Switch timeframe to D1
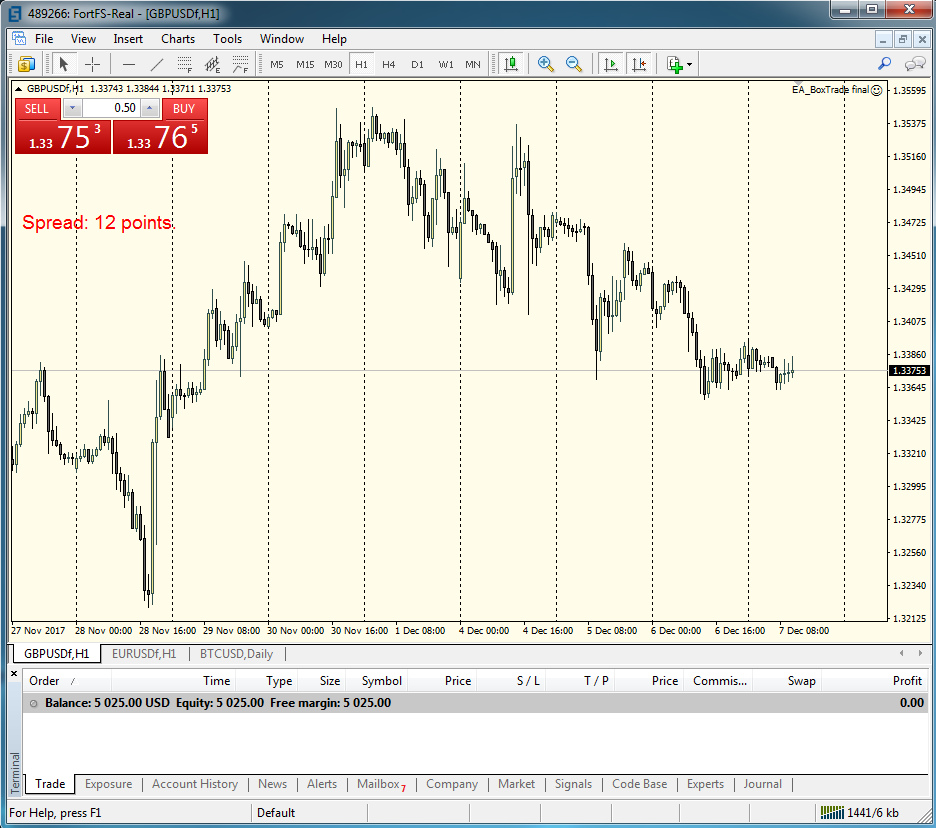 coord(417,64)
